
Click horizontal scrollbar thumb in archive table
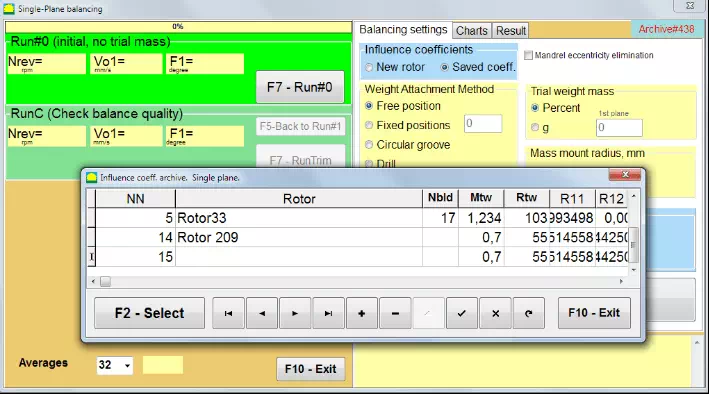point(105,281)
